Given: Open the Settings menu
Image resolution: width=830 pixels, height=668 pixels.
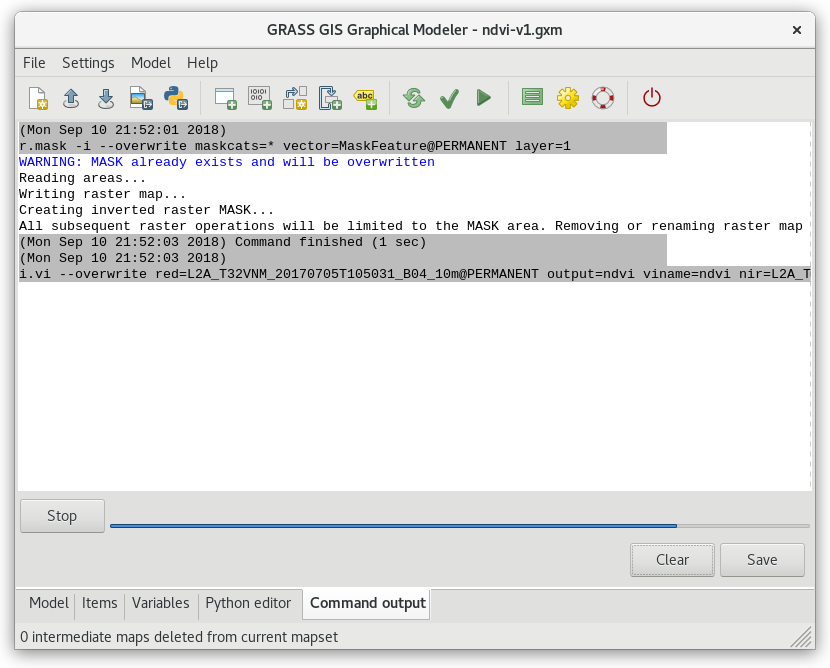Looking at the screenshot, I should pos(88,63).
